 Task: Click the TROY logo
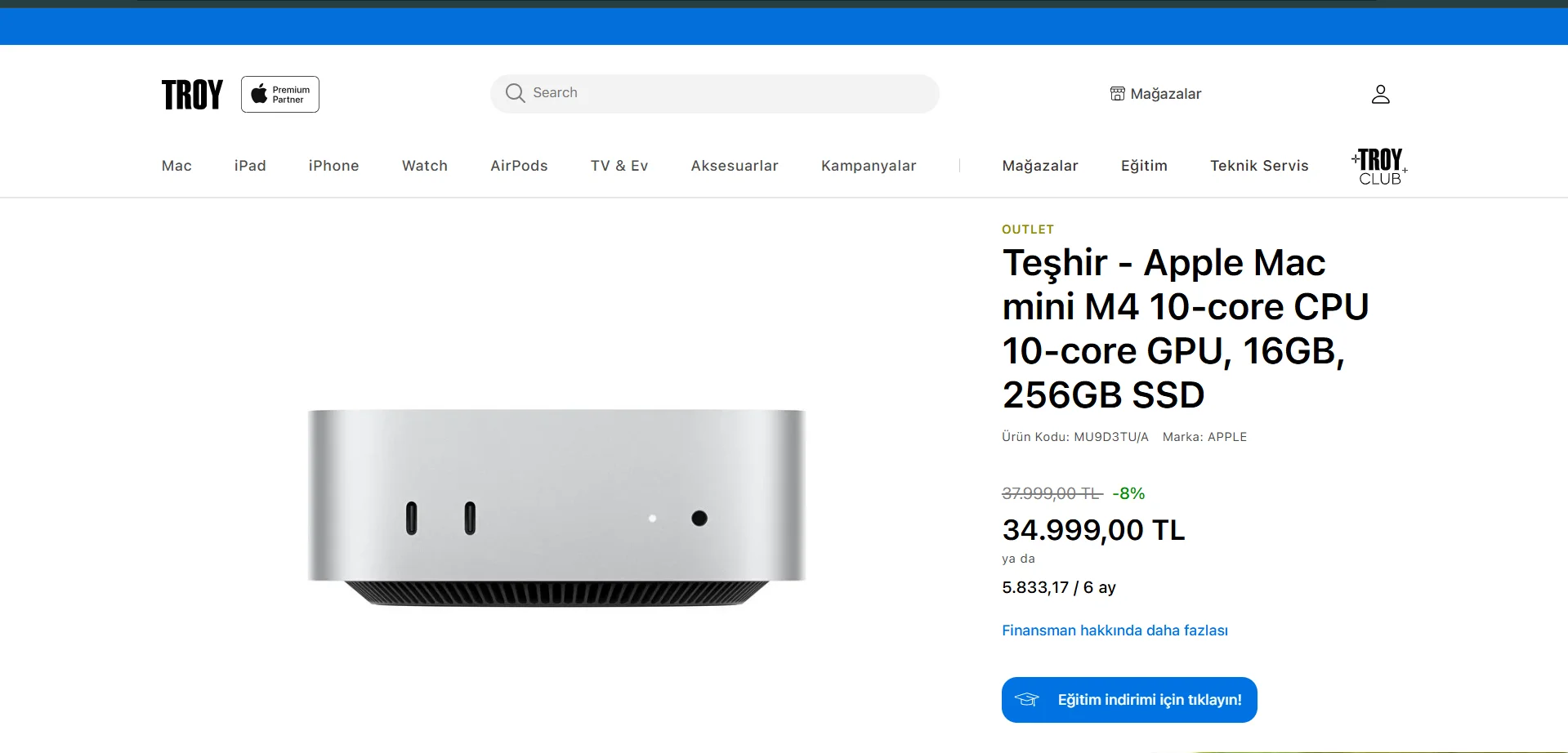(x=192, y=95)
